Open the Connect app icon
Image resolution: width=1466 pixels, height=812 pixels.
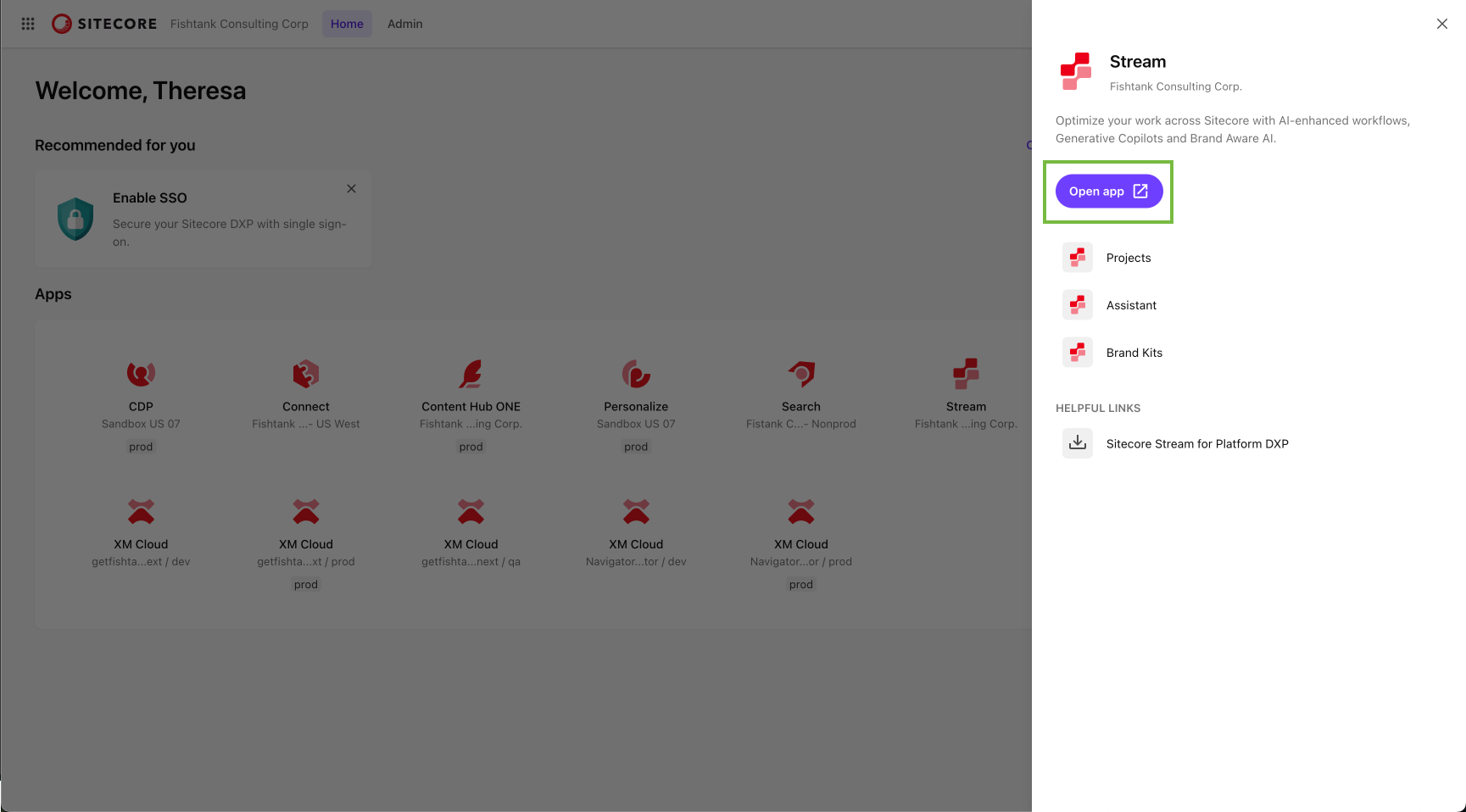coord(306,374)
